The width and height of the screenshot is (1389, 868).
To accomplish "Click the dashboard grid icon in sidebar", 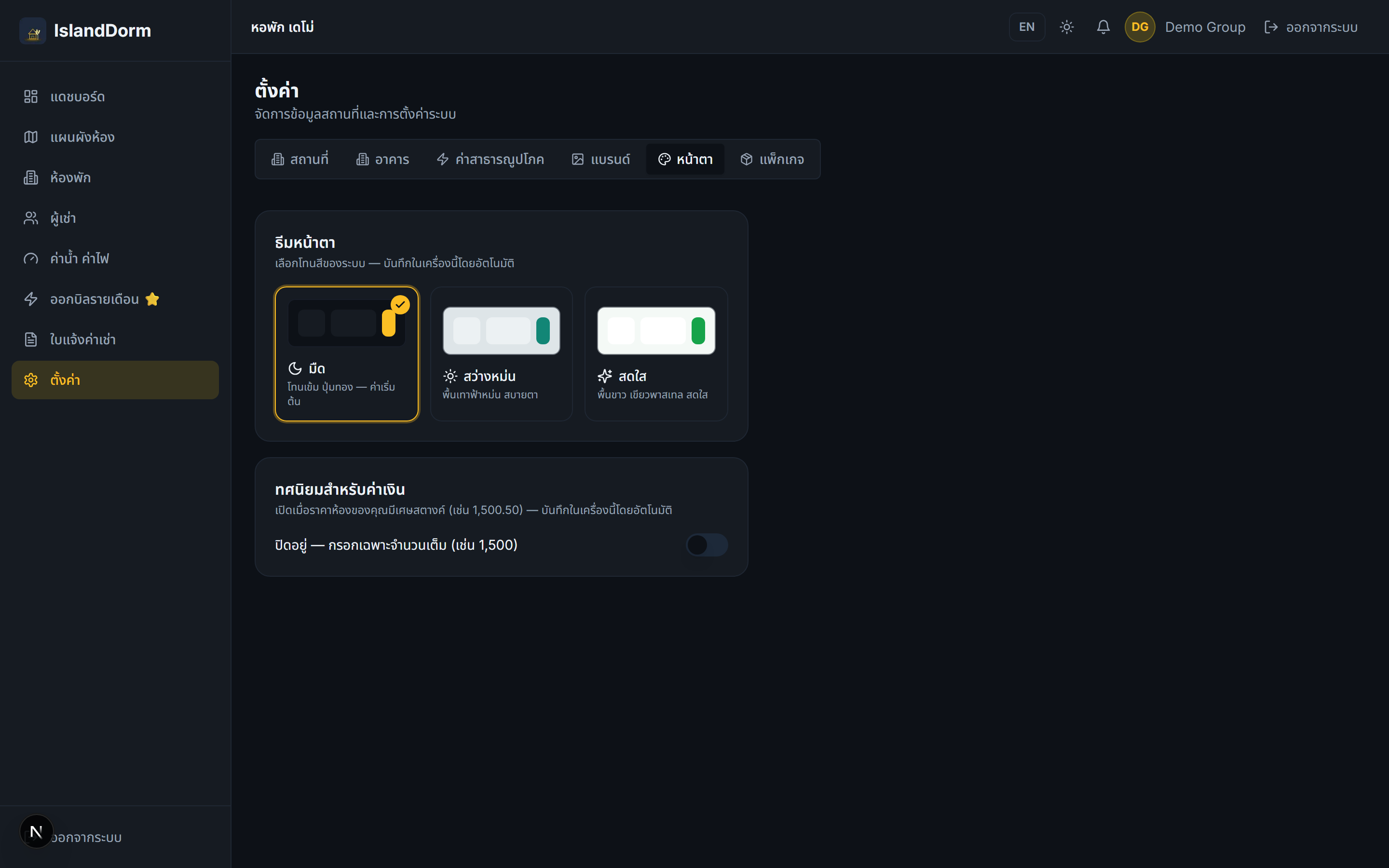I will [31, 96].
